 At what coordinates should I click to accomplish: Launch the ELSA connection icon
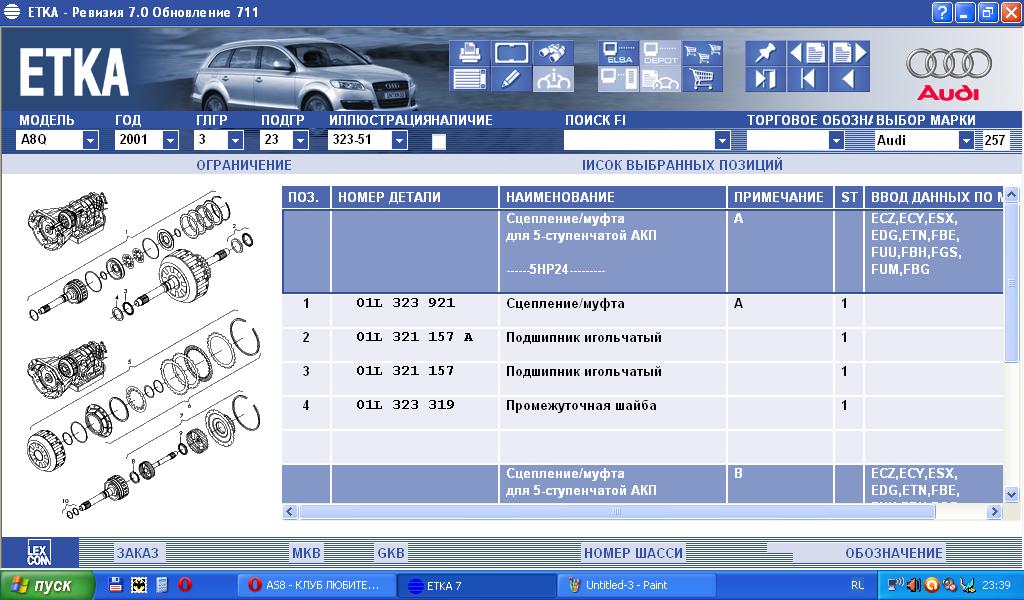click(x=617, y=53)
